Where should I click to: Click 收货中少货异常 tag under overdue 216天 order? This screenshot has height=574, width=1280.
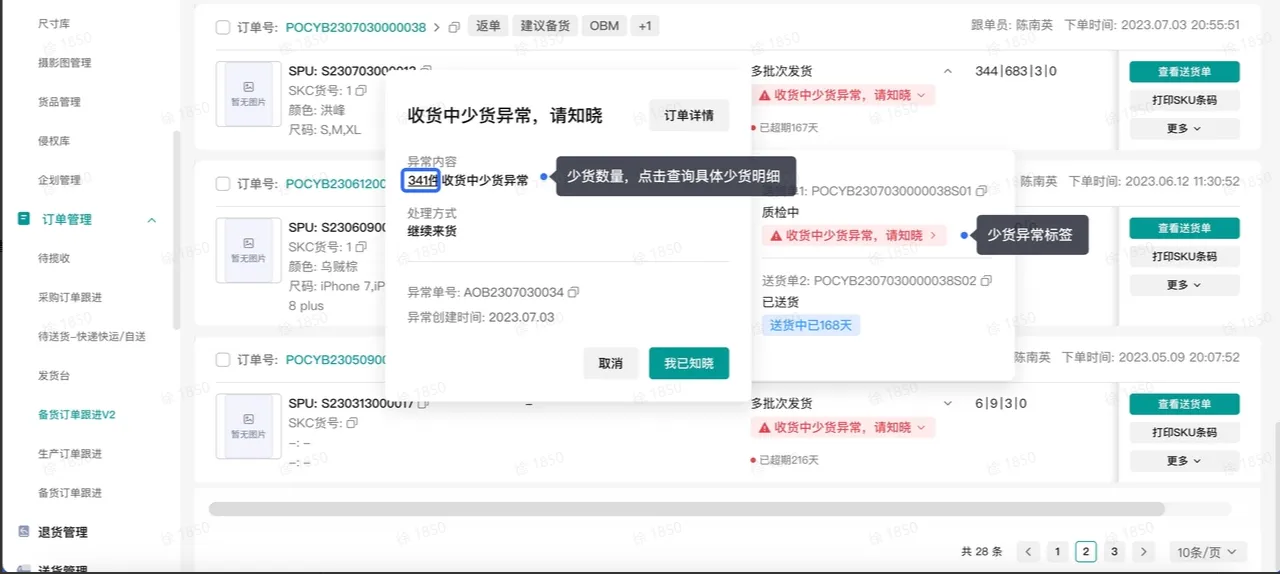coord(843,427)
